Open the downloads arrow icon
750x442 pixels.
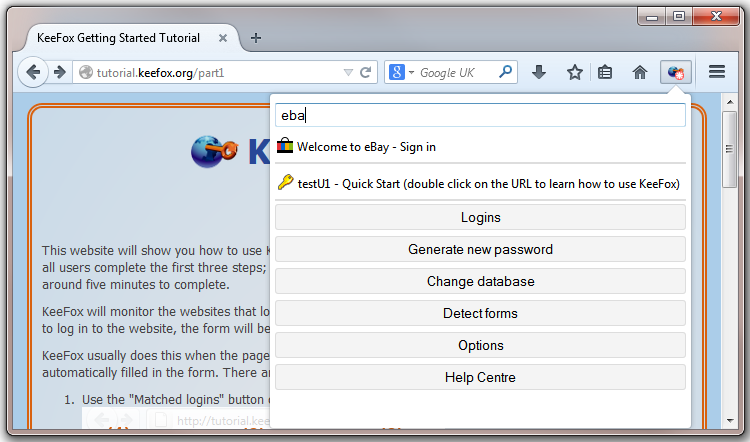pyautogui.click(x=539, y=72)
